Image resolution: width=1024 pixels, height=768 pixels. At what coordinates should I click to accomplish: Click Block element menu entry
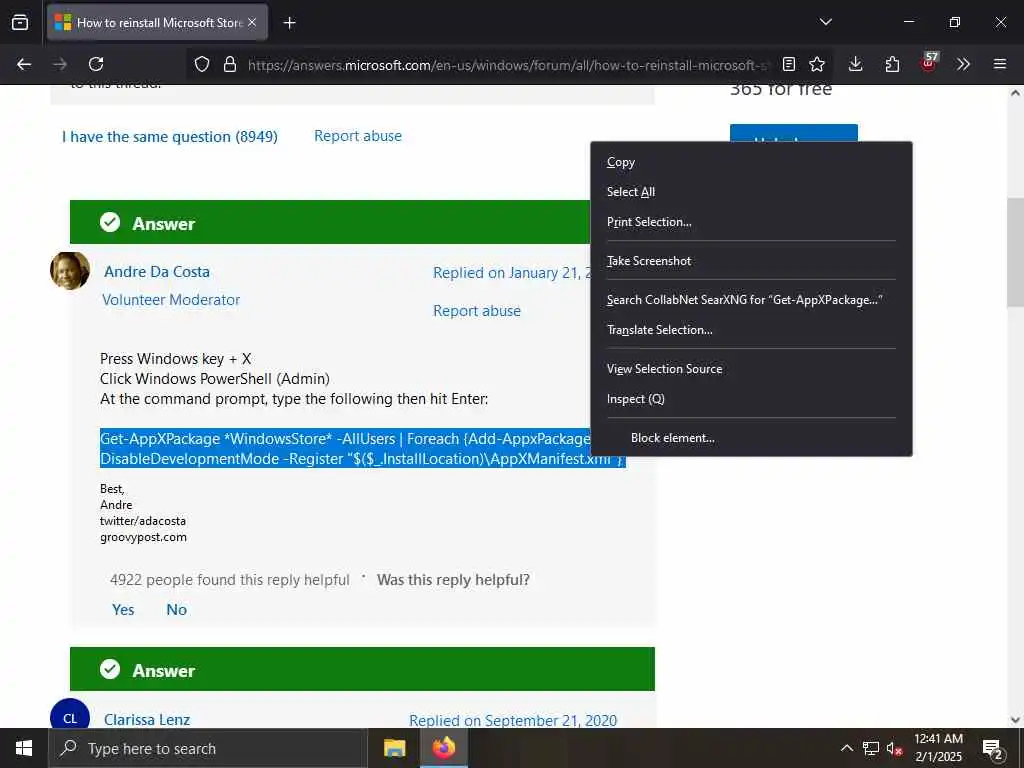point(751,438)
